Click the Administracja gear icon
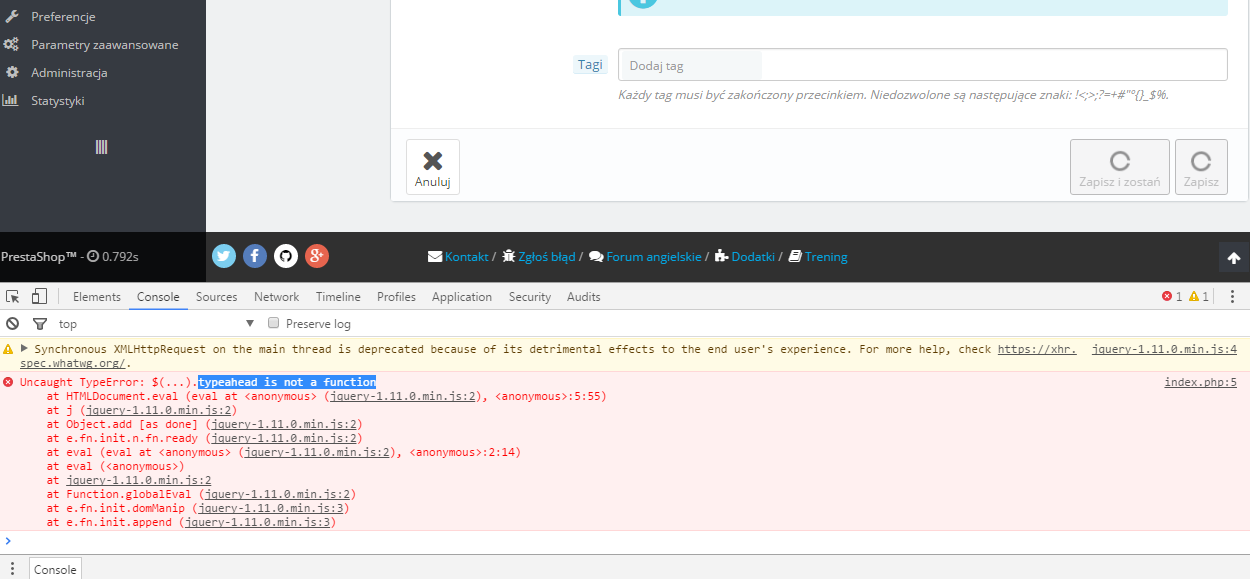This screenshot has height=579, width=1250. (x=12, y=73)
